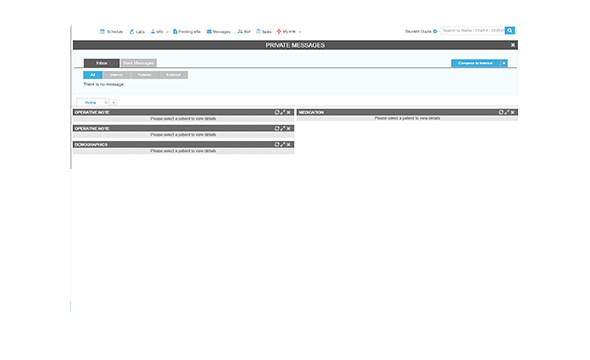Open the Pending eRx document icon
This screenshot has width=590, height=360.
[175, 32]
